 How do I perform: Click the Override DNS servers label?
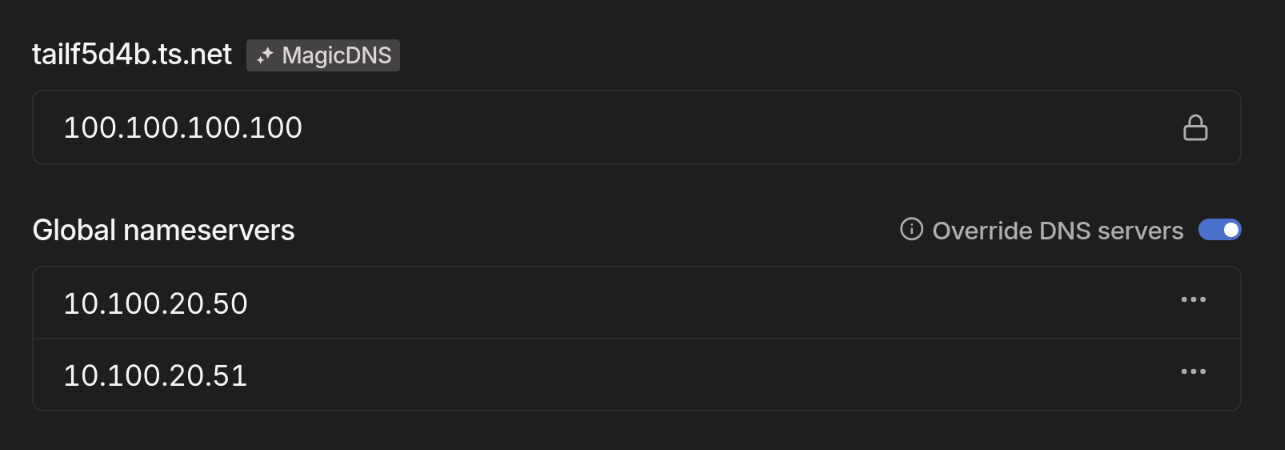click(1058, 231)
